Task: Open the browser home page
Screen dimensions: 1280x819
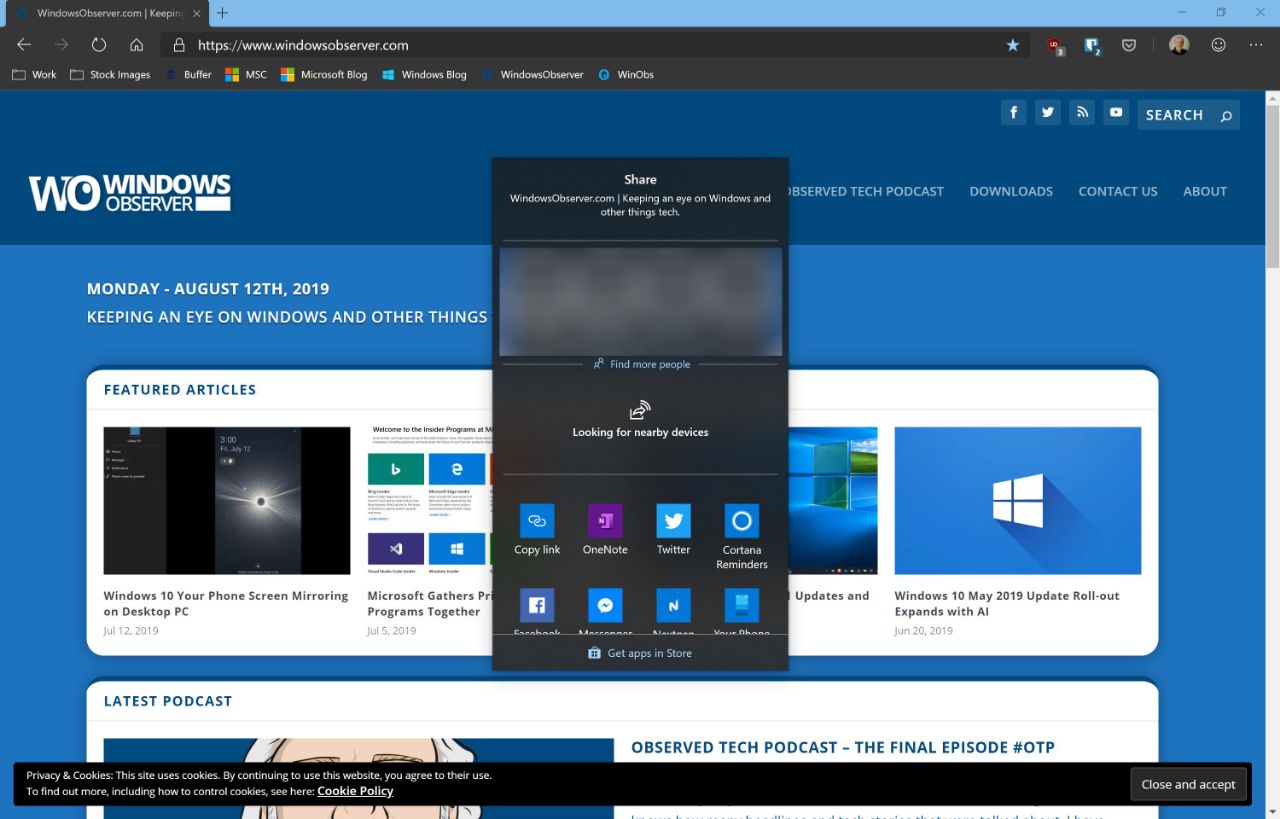Action: click(137, 45)
